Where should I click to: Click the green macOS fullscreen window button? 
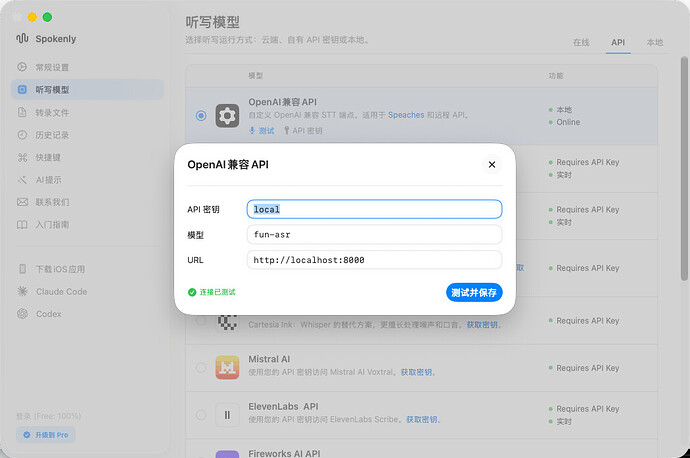(47, 17)
